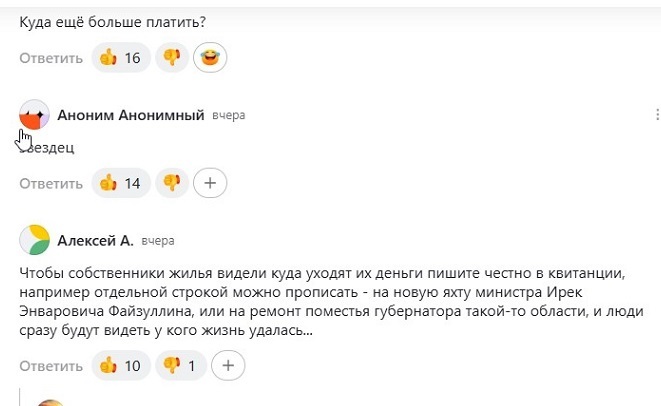This screenshot has height=406, width=661.
Task: Open Алексей А. profile name link
Action: (x=95, y=241)
